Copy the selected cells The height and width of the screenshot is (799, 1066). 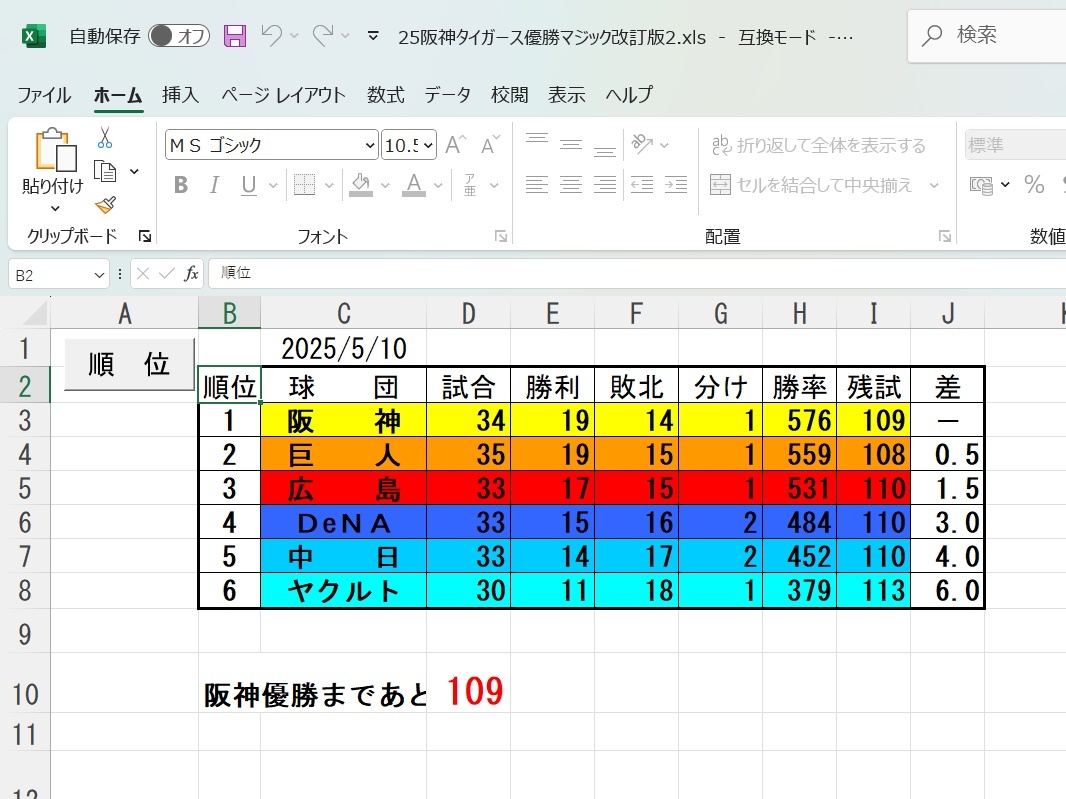[x=105, y=171]
